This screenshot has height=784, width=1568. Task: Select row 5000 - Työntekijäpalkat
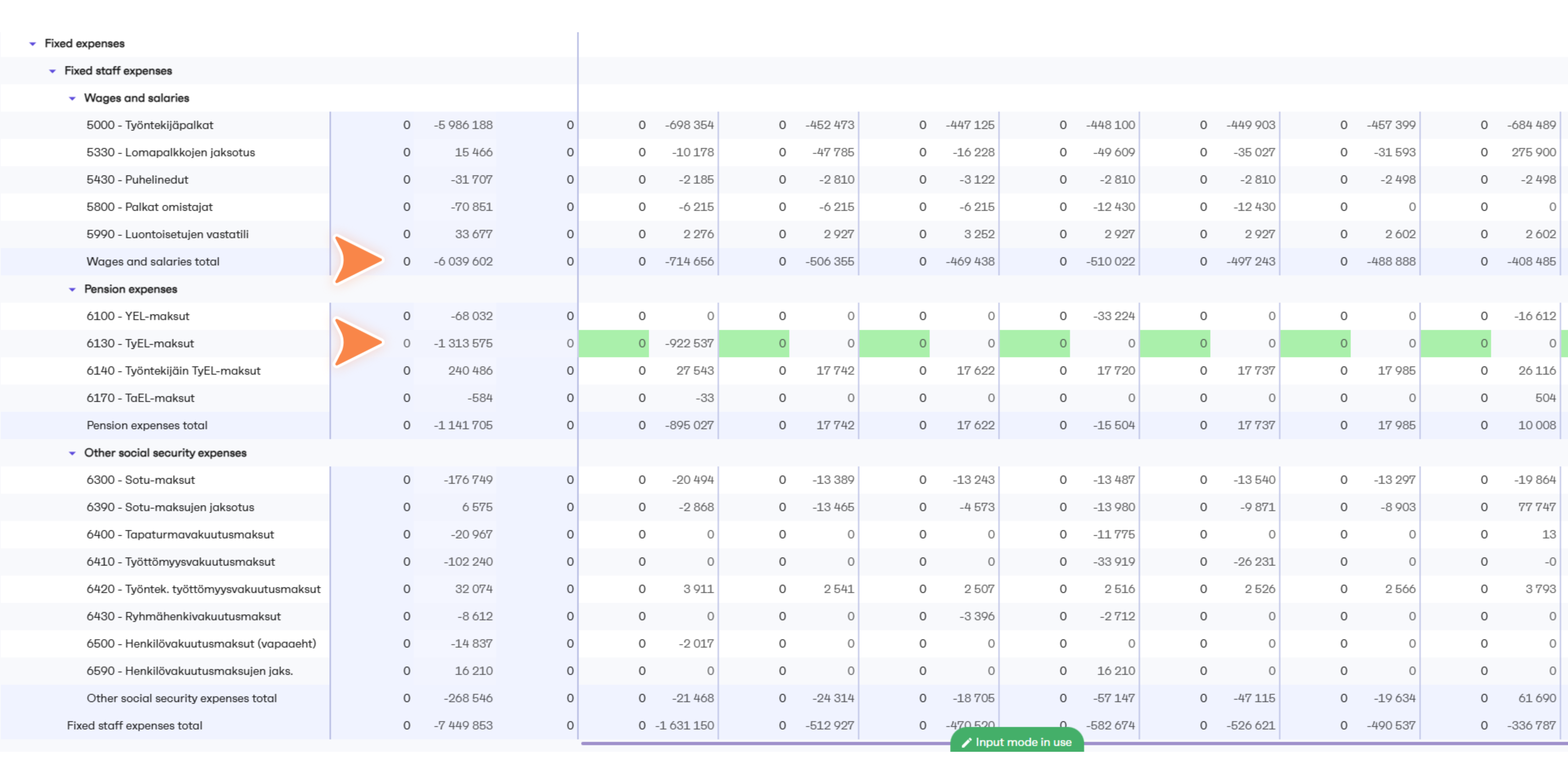pos(150,125)
